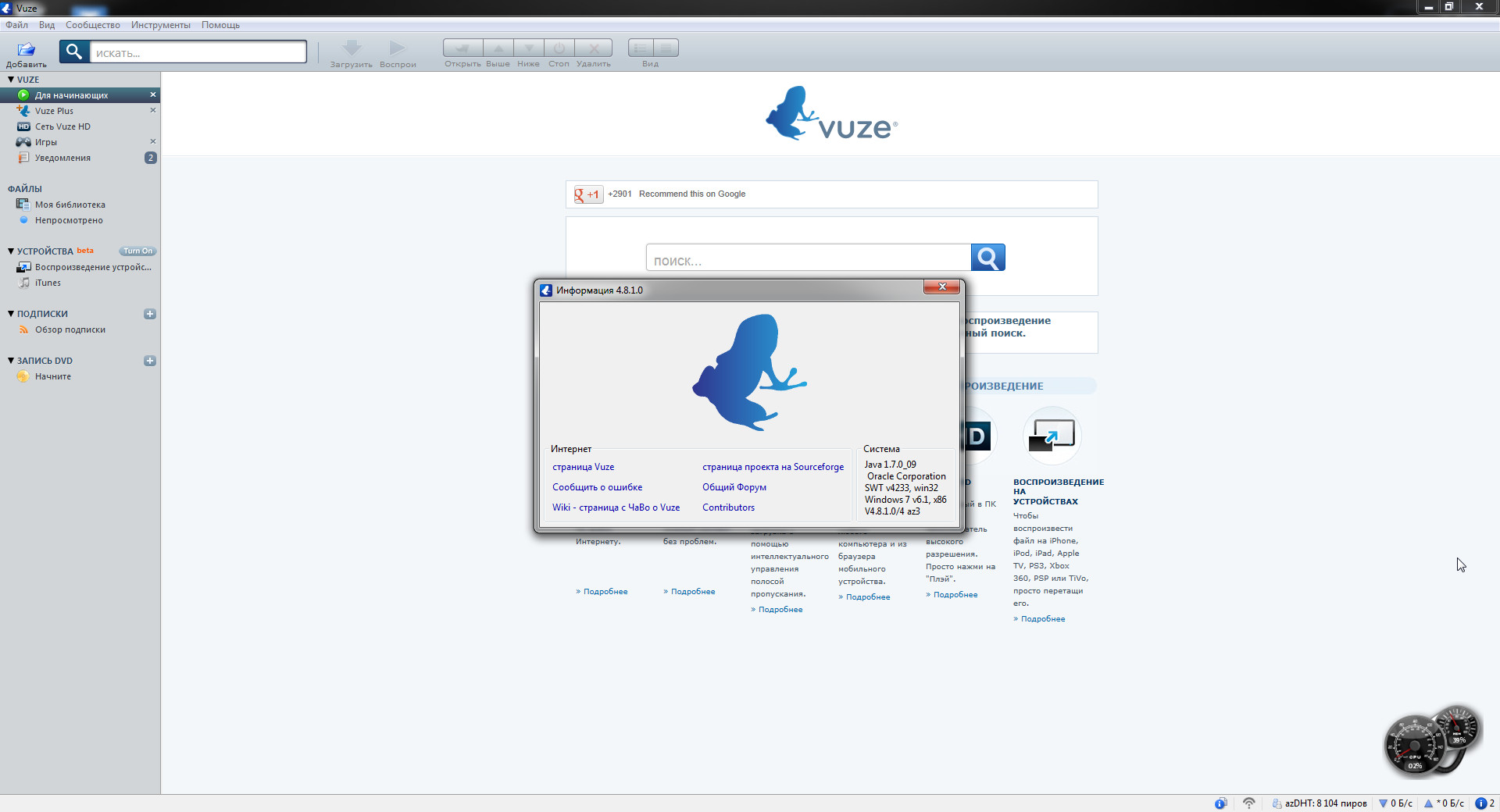
Task: Switch Вид to the left list-view toggle
Action: click(641, 48)
